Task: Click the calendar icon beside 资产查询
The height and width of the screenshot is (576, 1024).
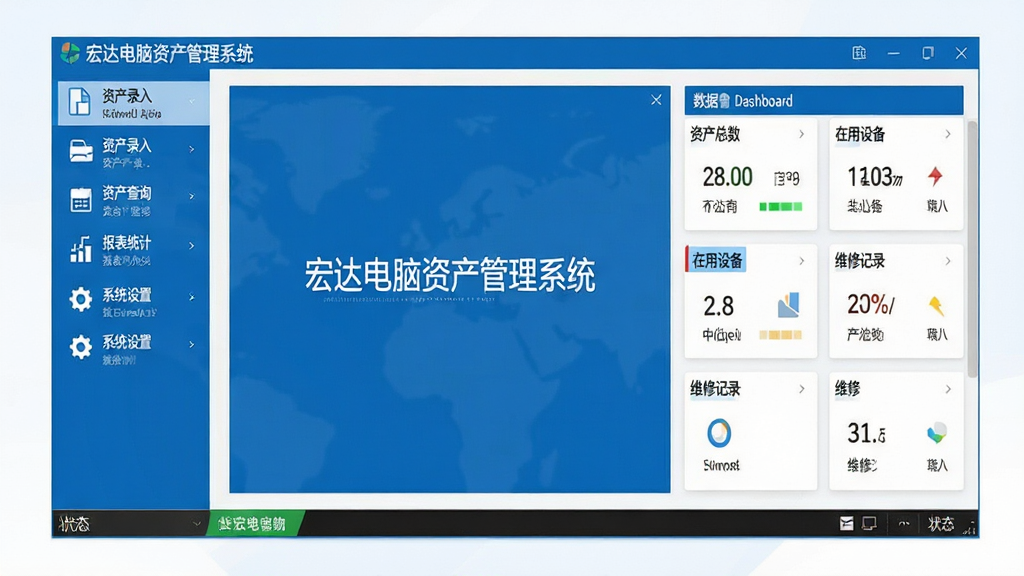Action: pos(81,200)
